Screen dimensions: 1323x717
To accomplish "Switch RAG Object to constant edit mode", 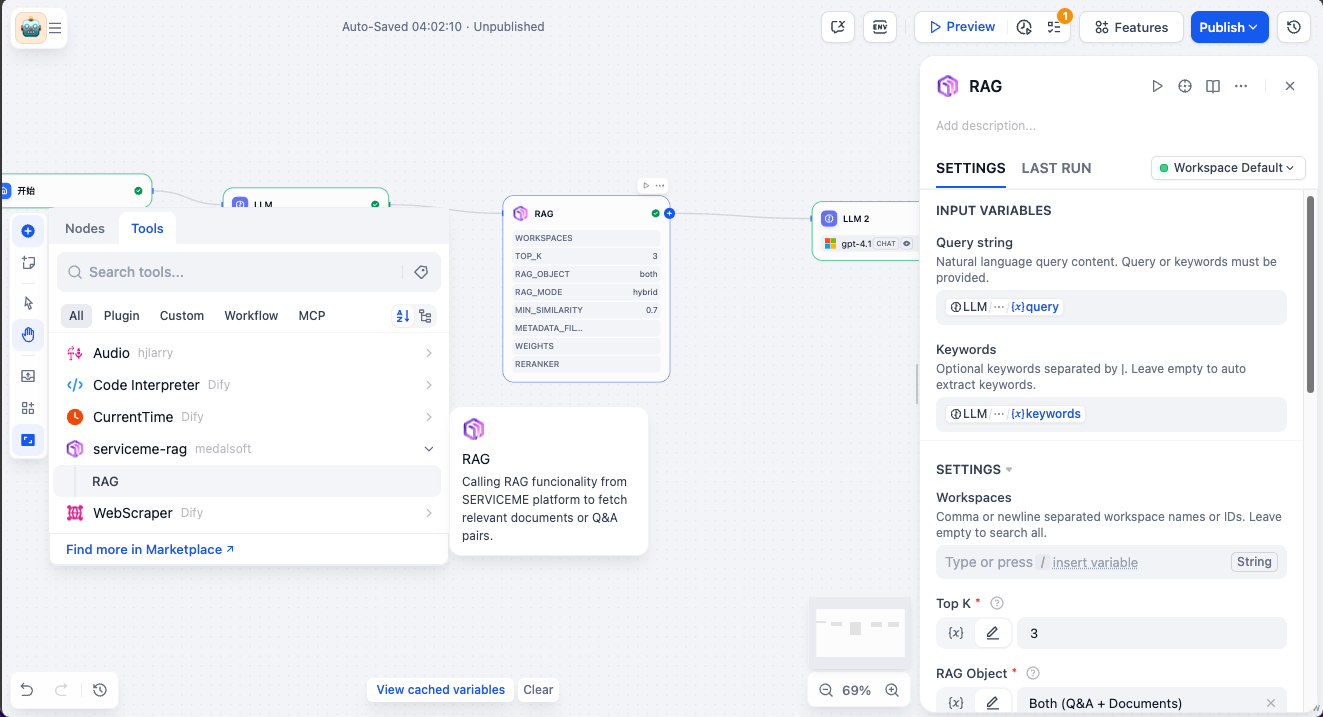I will click(992, 703).
